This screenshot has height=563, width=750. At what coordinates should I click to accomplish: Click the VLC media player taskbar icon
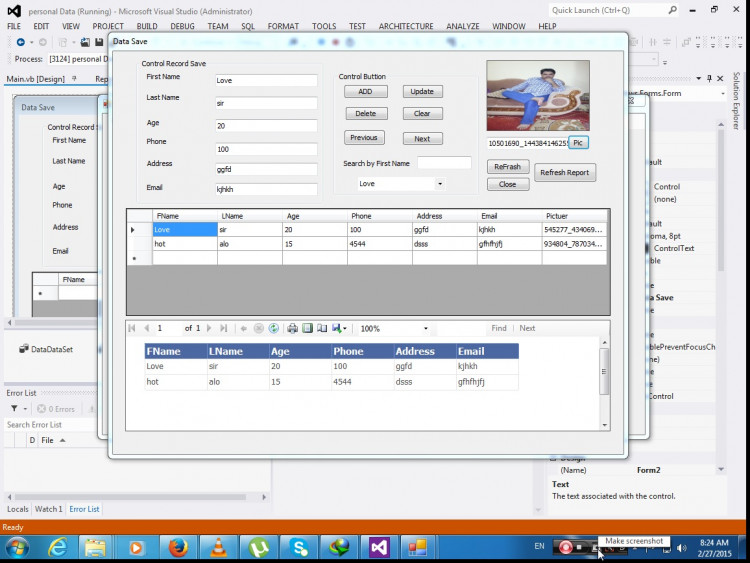click(218, 547)
